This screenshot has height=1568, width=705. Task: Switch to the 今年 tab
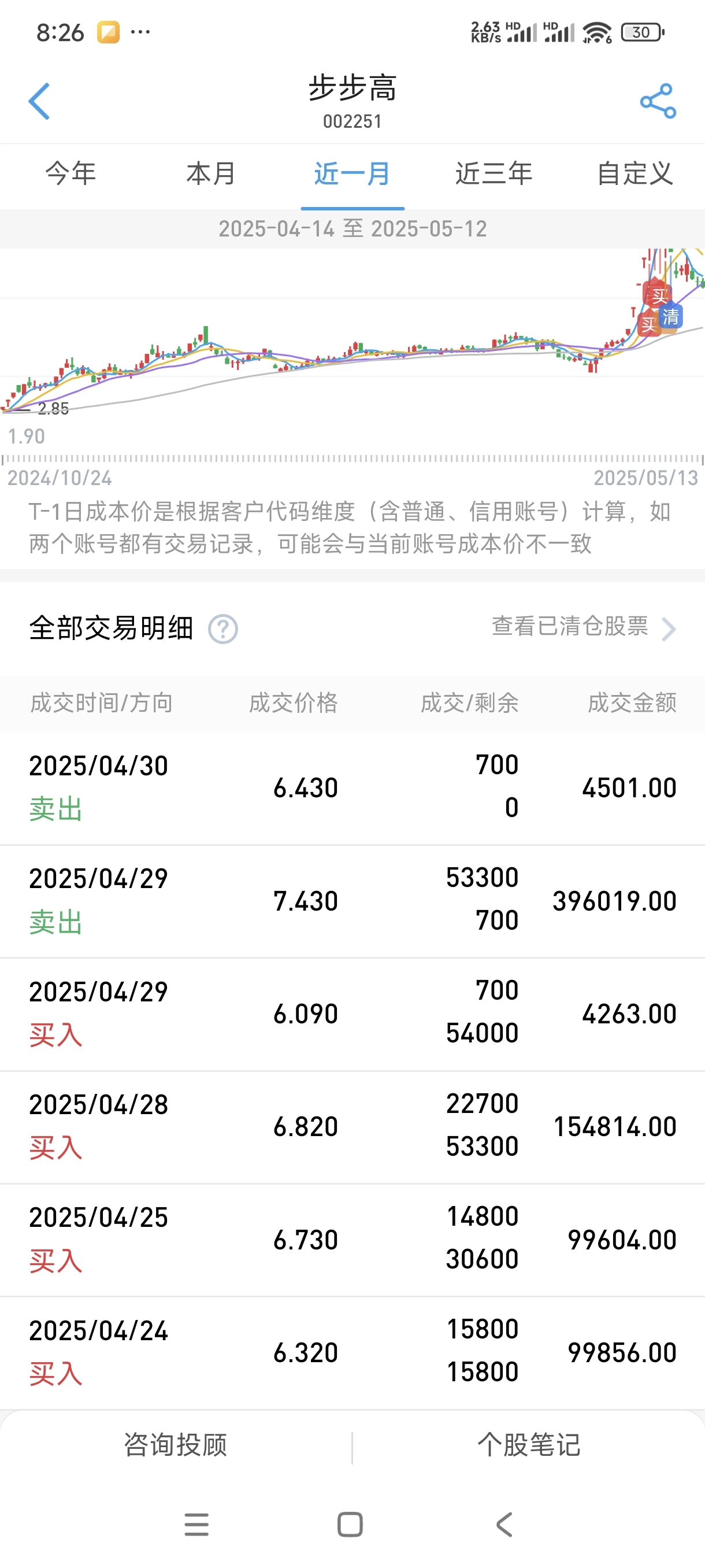pos(70,173)
